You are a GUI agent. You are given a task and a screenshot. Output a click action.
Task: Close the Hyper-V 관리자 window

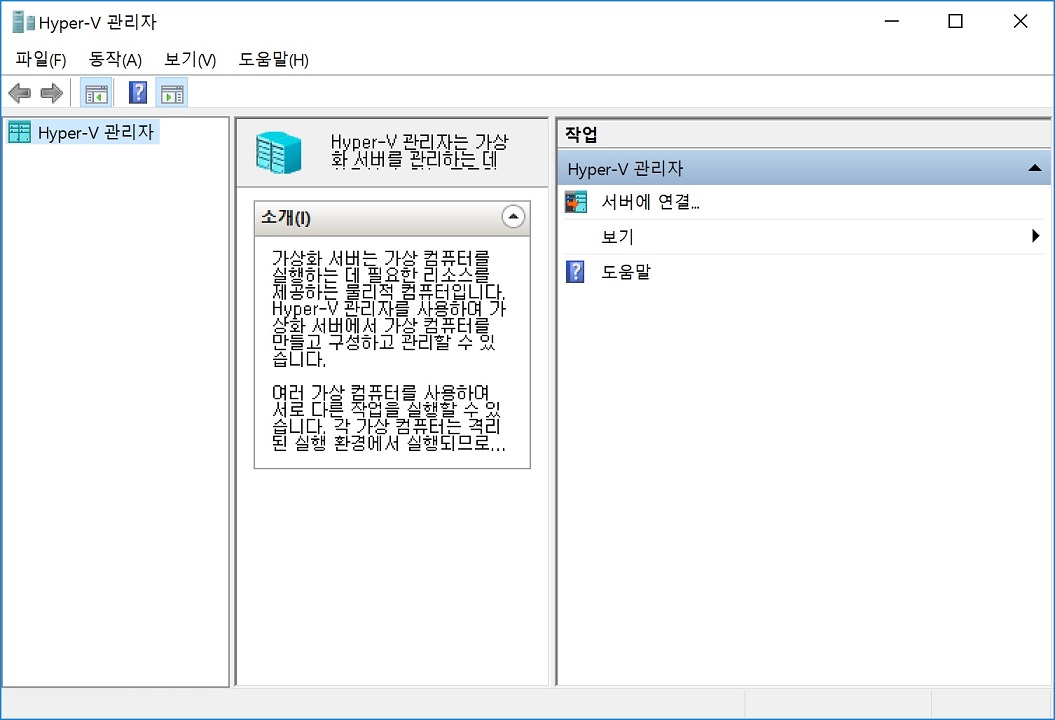point(1020,22)
